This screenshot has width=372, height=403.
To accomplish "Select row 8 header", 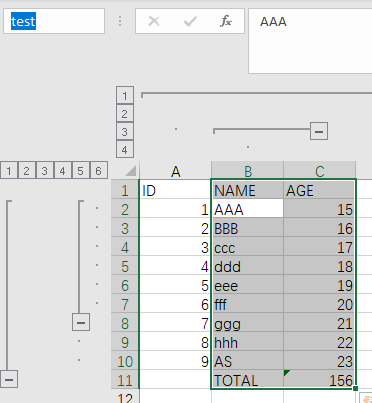I will [125, 323].
